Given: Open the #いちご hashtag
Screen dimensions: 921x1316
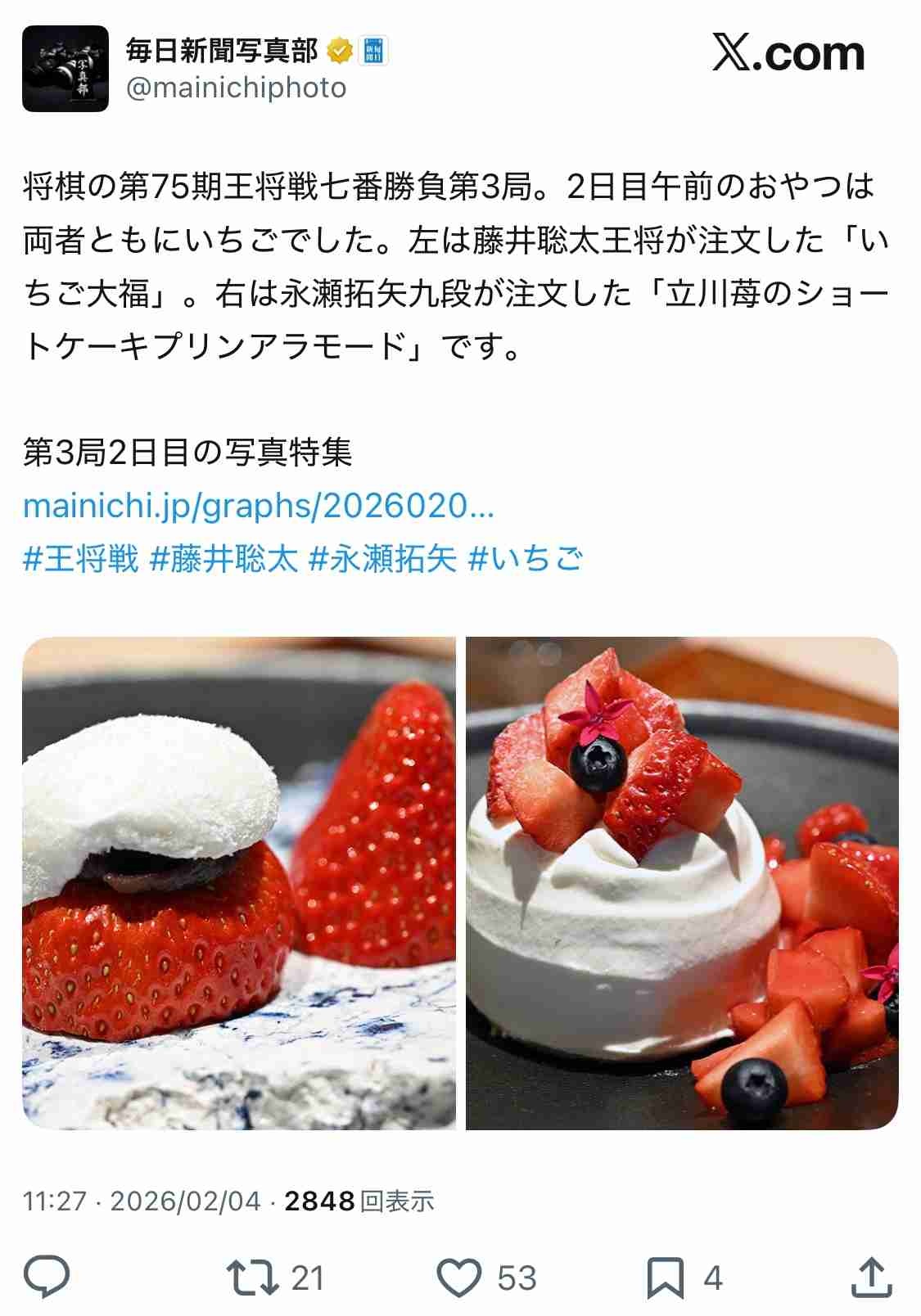Looking at the screenshot, I should (x=525, y=559).
